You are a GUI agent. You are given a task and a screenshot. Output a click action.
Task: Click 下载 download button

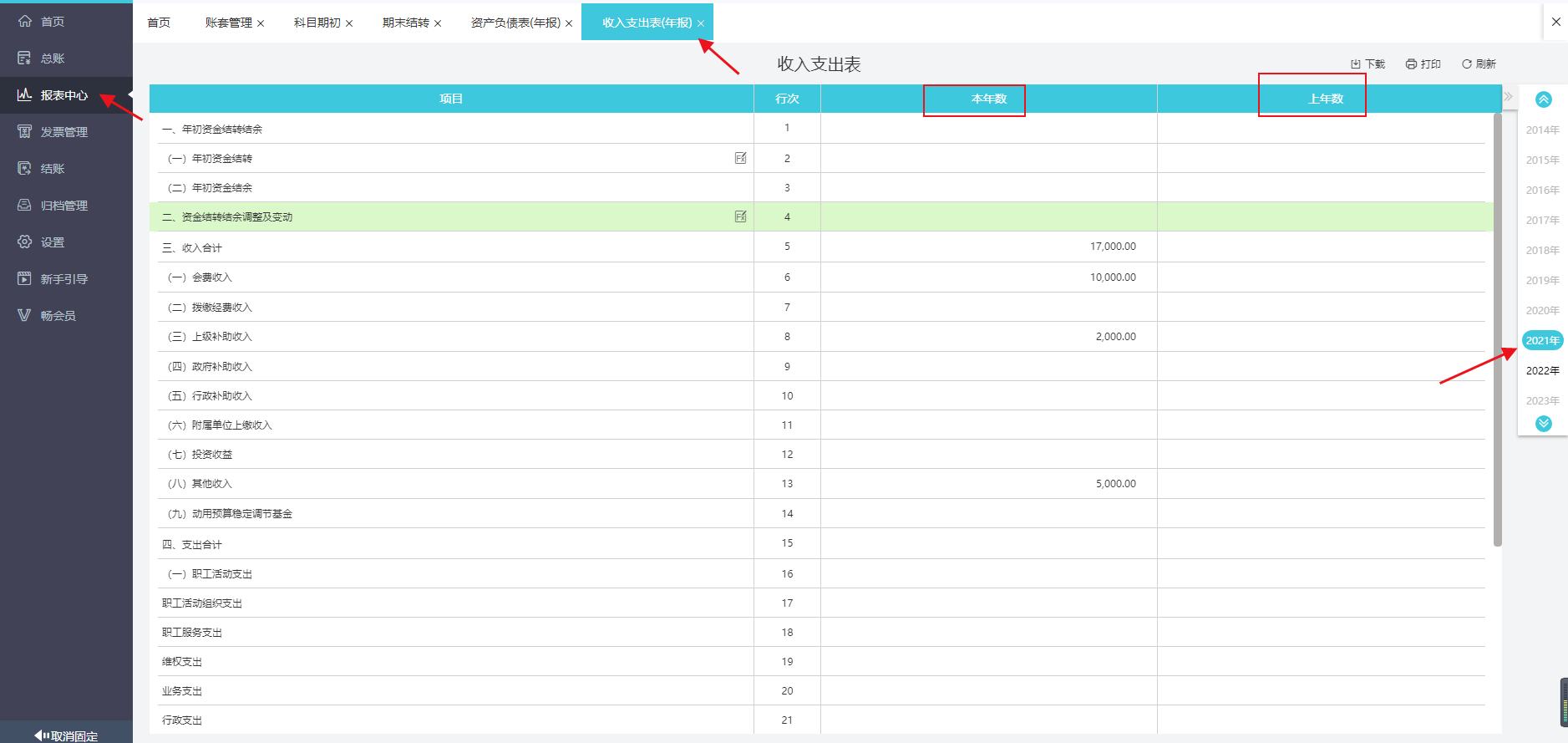[x=1368, y=64]
